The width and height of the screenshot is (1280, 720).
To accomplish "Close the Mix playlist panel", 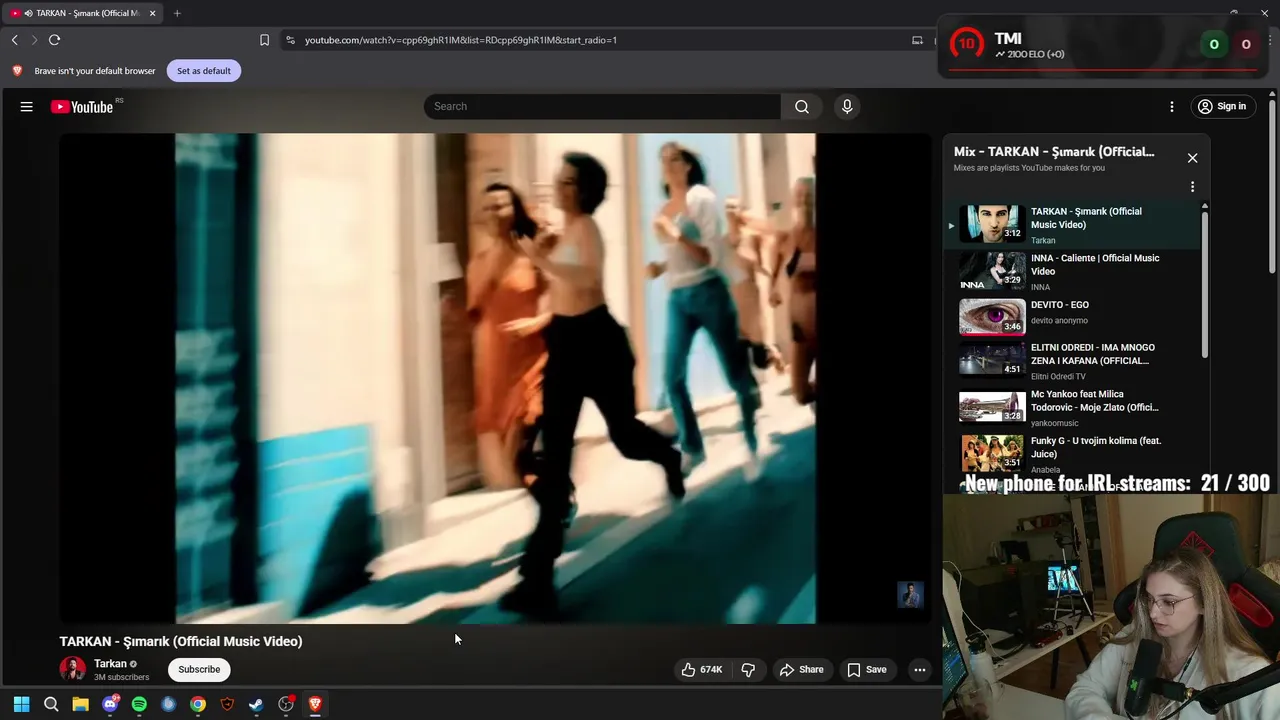I will (1192, 158).
